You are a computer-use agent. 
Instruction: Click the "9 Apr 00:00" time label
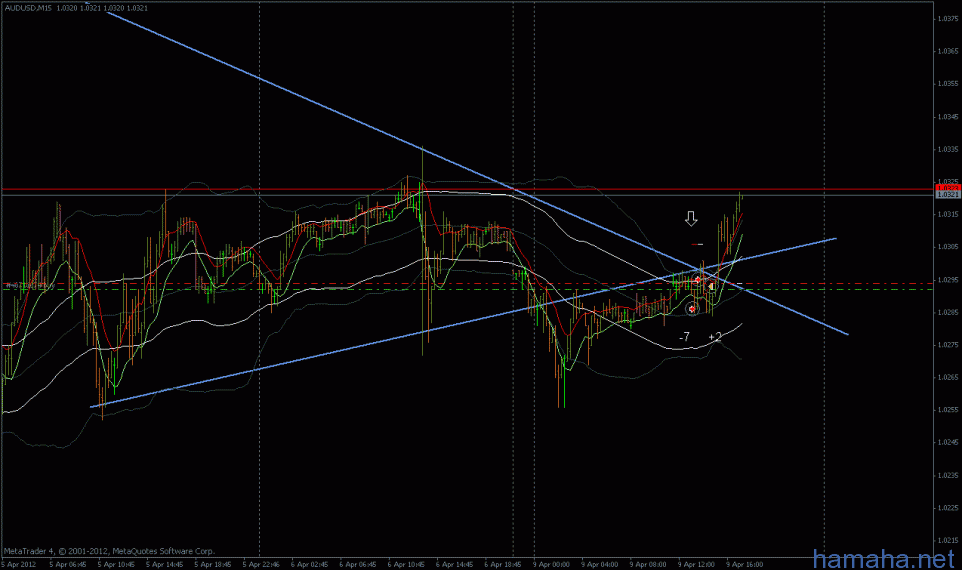tap(551, 564)
